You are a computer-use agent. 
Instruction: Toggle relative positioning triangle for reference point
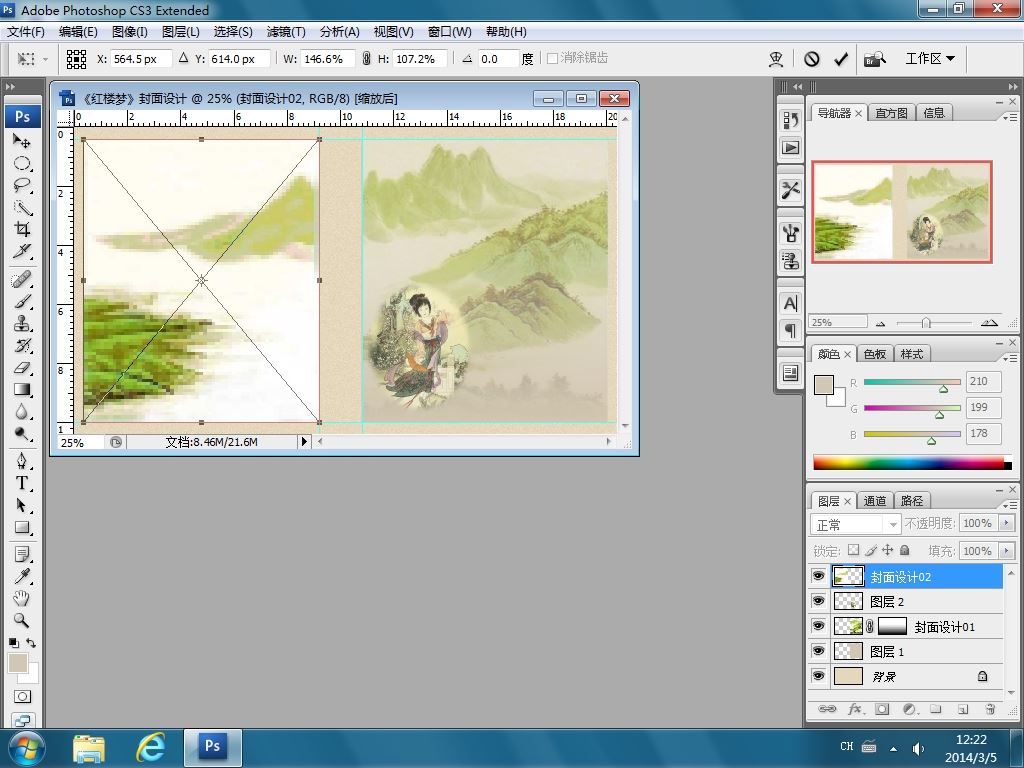click(184, 58)
